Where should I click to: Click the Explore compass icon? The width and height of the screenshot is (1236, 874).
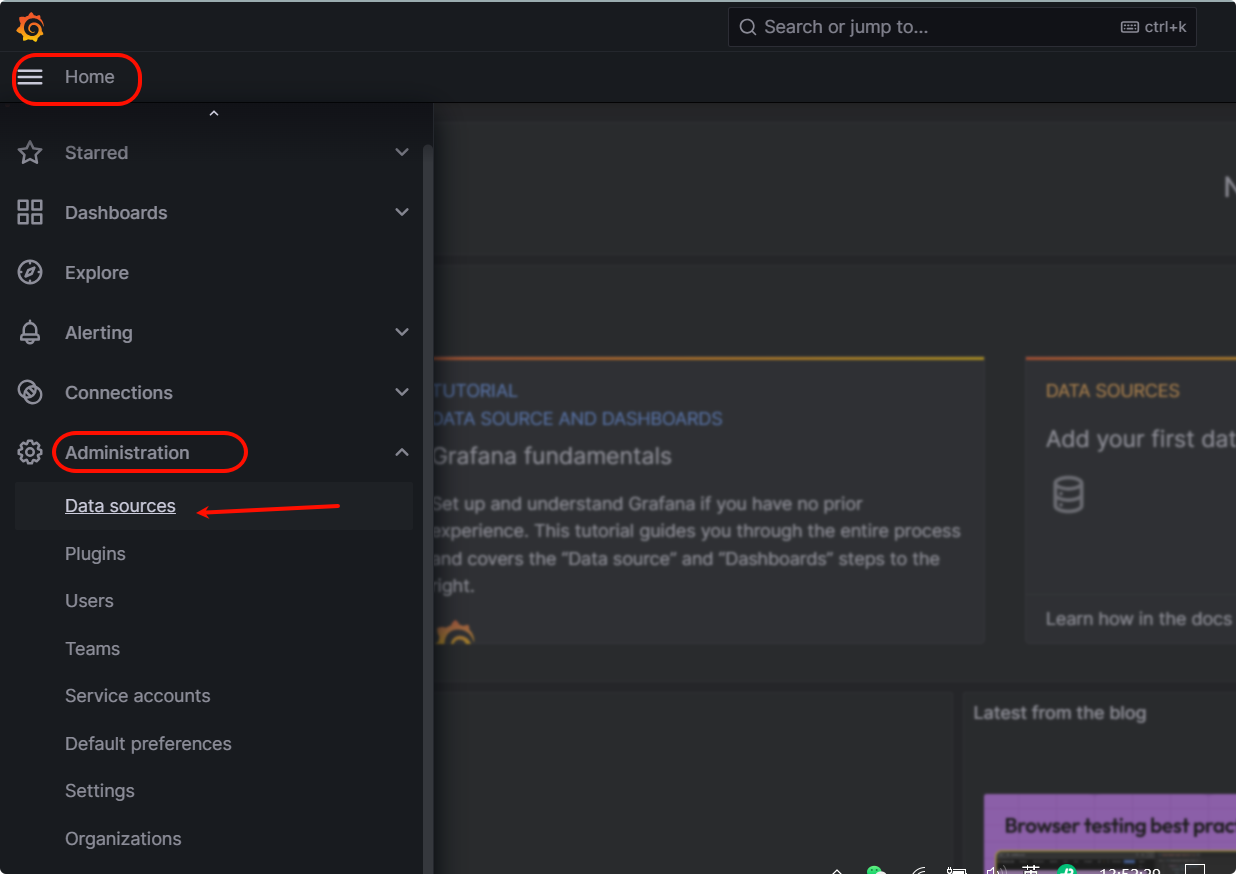pyautogui.click(x=30, y=273)
